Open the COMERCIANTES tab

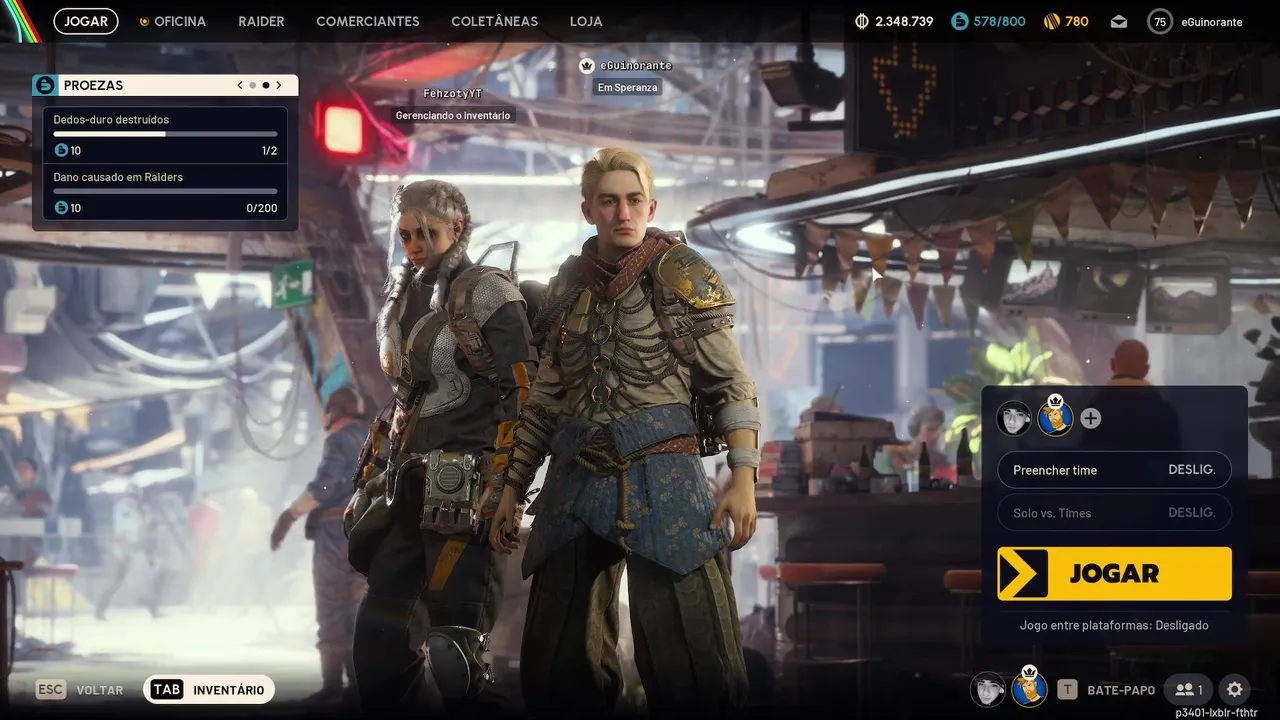tap(368, 21)
